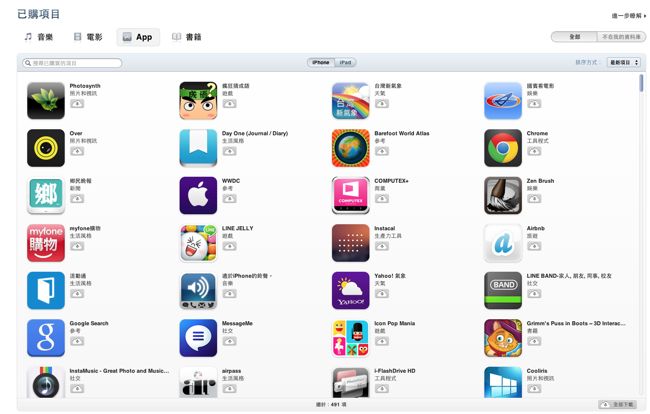Open the Chrome app icon
Image resolution: width=650 pixels, height=414 pixels.
coord(503,148)
